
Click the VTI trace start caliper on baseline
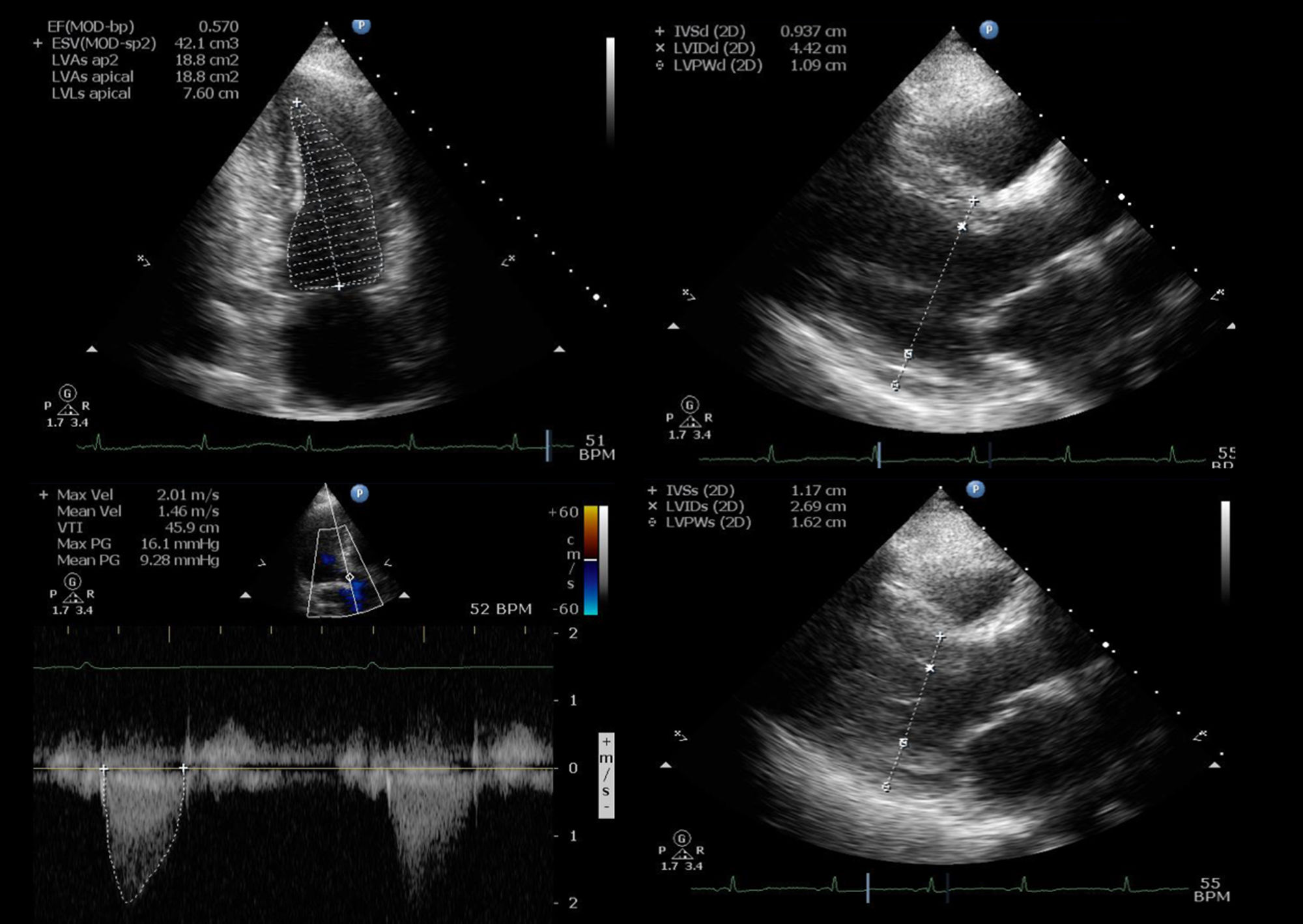click(x=104, y=769)
